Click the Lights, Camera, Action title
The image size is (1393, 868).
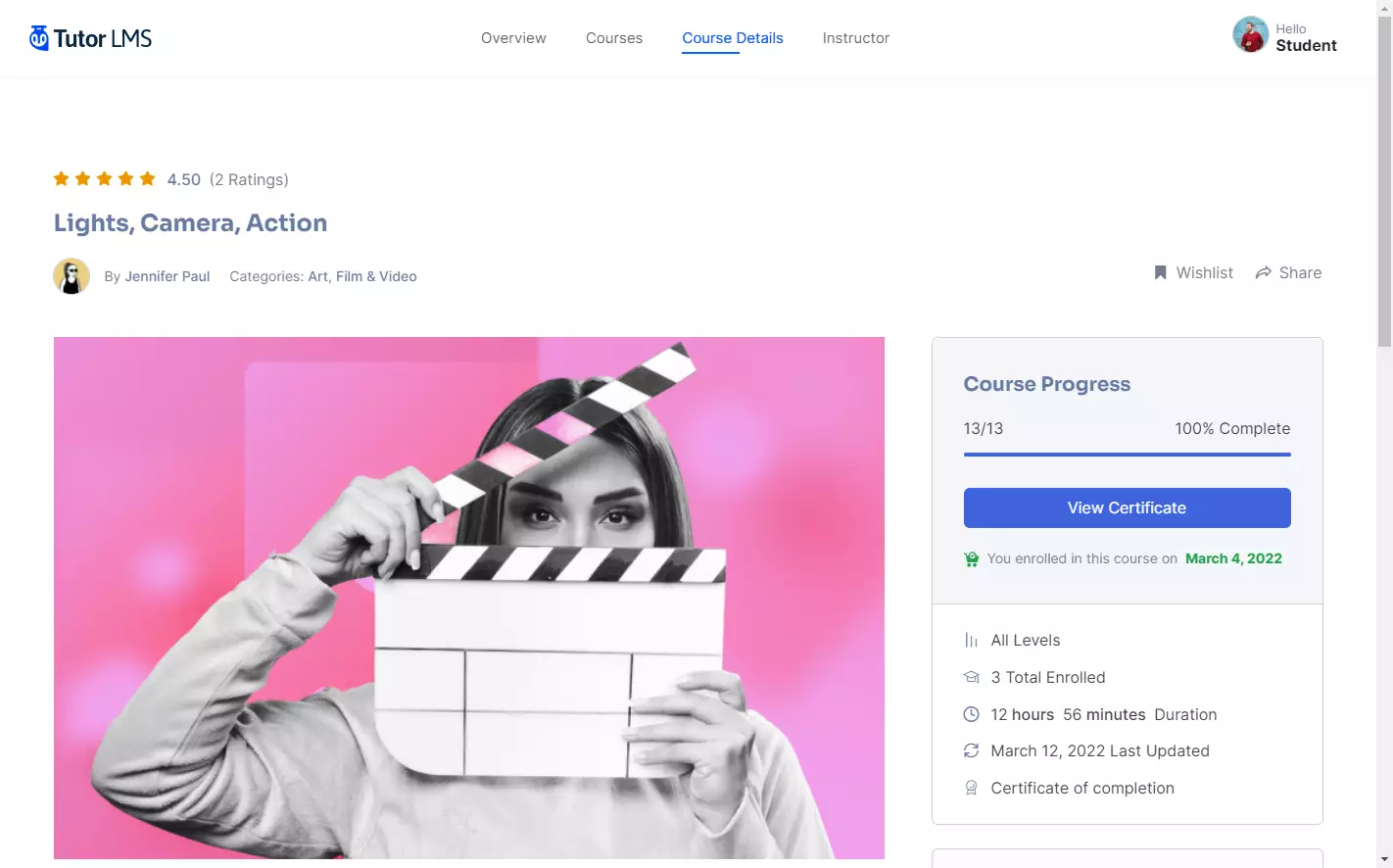(190, 223)
